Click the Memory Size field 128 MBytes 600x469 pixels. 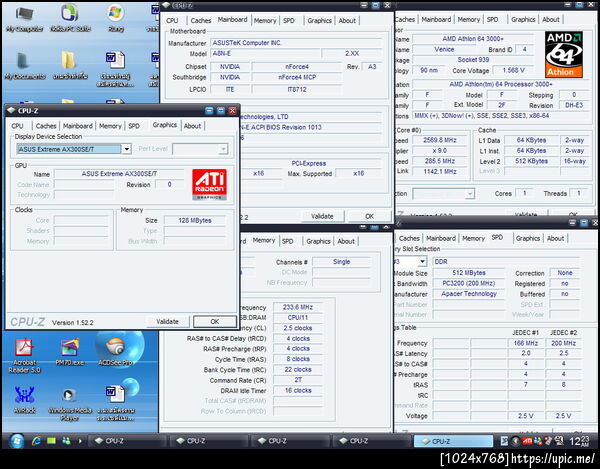[x=195, y=220]
